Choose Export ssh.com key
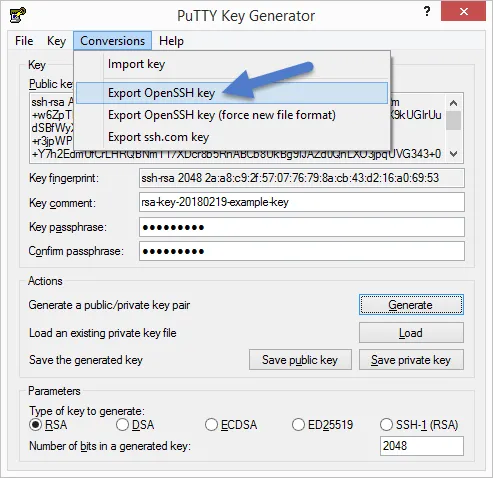This screenshot has height=478, width=493. (232, 137)
